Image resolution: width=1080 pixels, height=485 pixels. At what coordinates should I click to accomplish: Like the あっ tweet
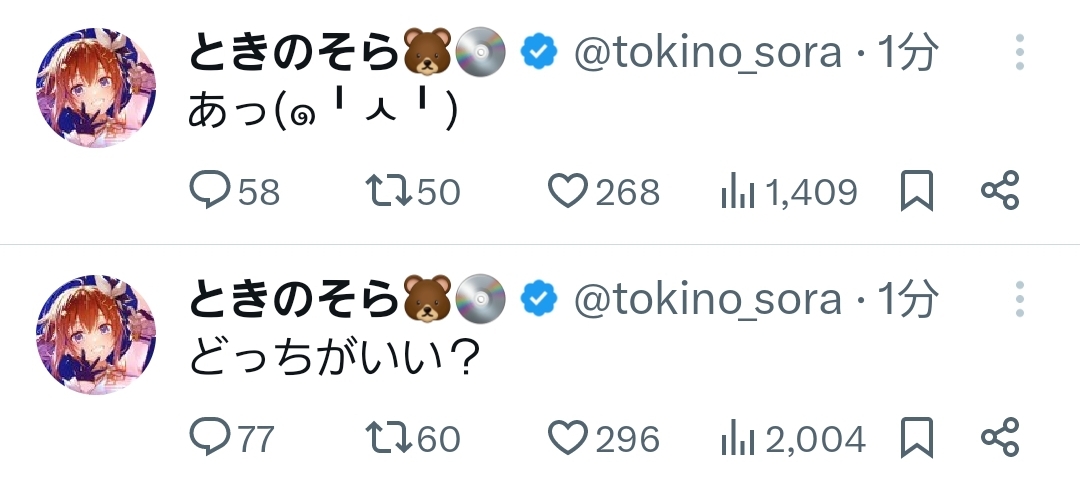(x=568, y=190)
